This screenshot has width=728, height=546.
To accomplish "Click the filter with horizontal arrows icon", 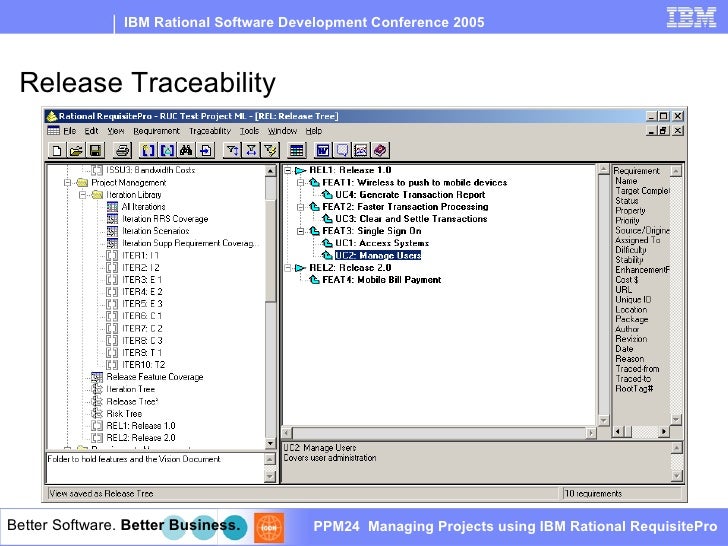I will [x=251, y=150].
